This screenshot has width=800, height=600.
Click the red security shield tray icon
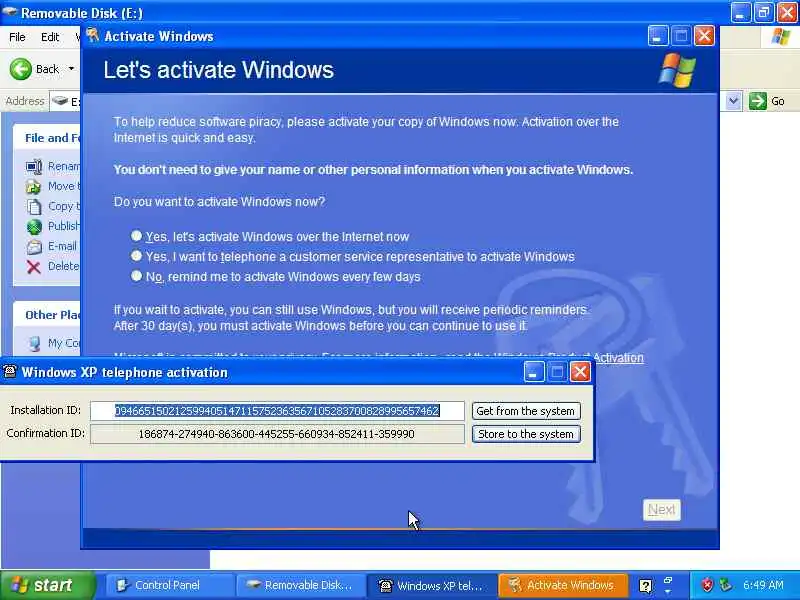coord(707,585)
